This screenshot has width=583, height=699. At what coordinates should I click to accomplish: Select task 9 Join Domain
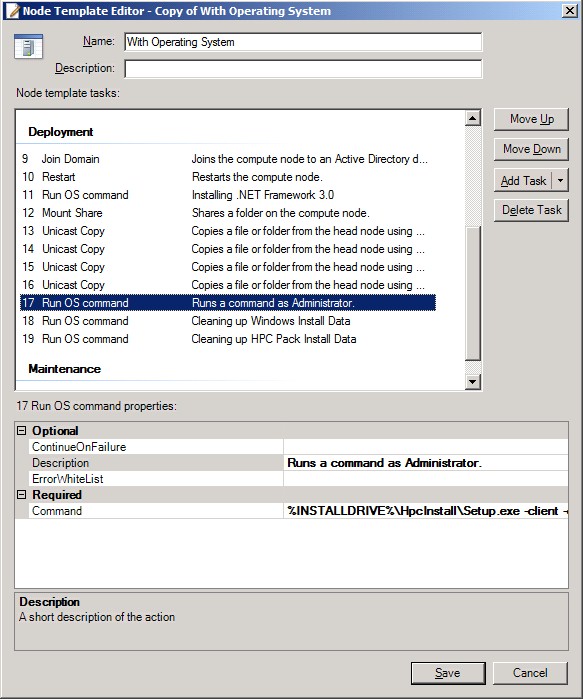(x=228, y=159)
